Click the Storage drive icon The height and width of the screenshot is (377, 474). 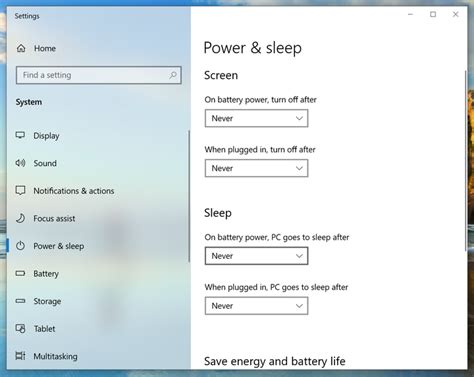click(20, 301)
